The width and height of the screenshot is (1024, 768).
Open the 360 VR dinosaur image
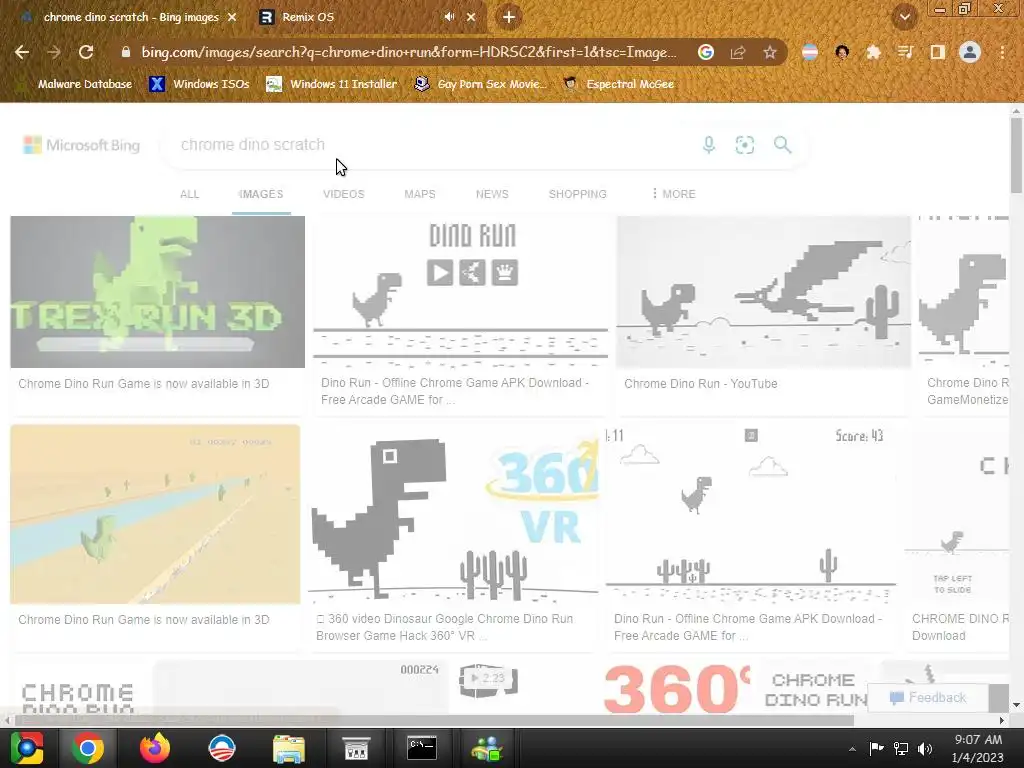(453, 514)
